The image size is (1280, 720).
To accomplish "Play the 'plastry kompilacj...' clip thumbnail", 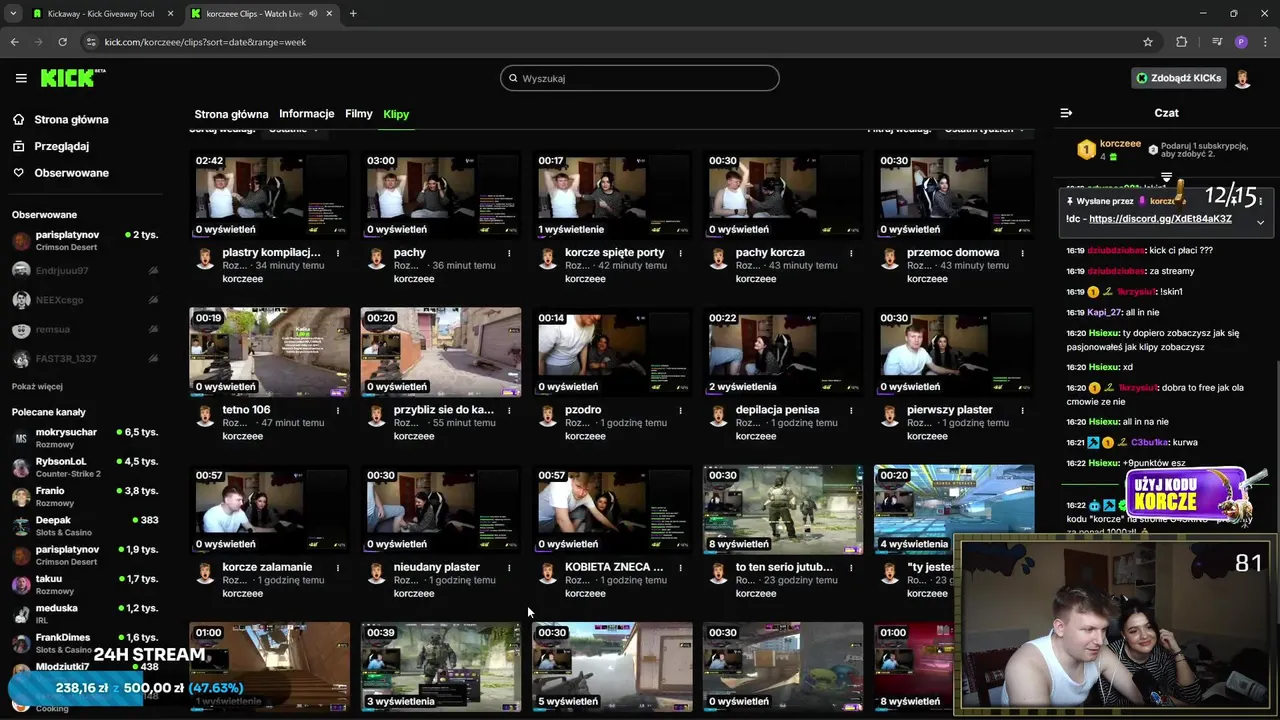I will coord(270,195).
